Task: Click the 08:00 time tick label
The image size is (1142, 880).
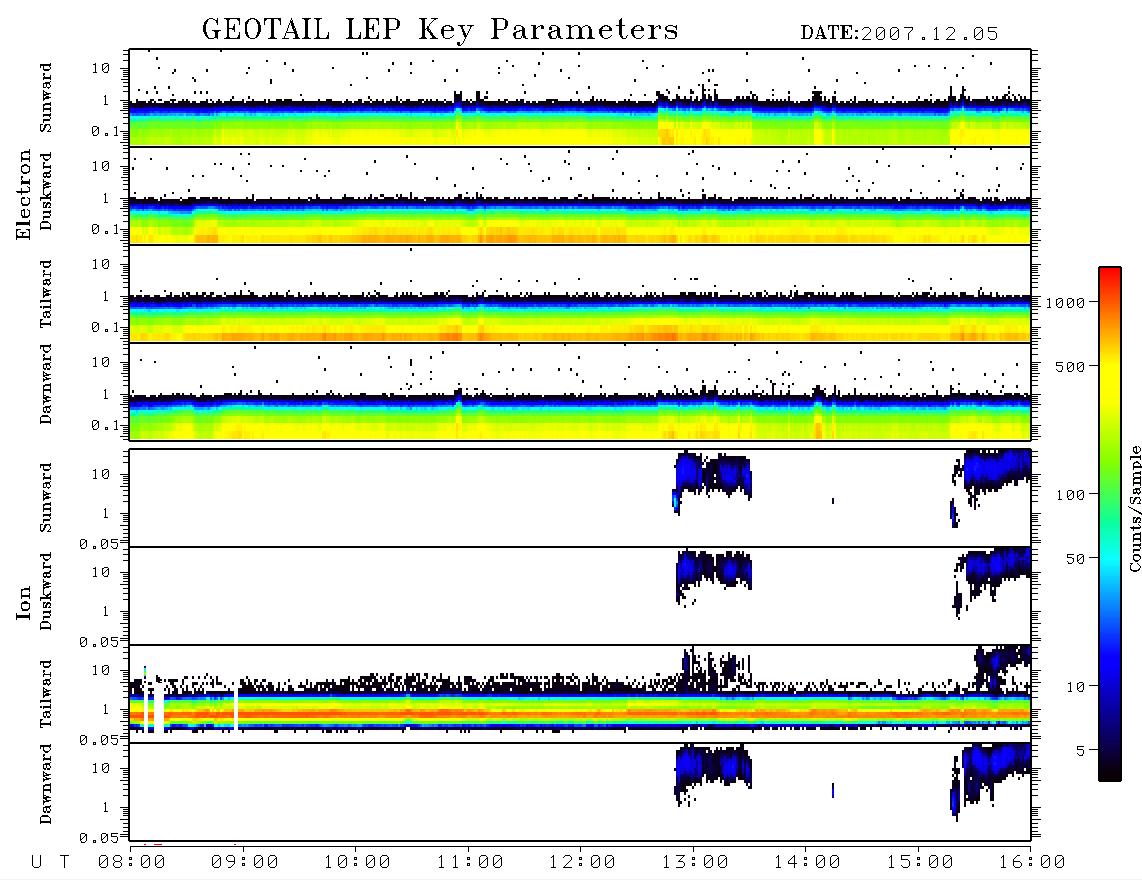Action: [x=132, y=863]
